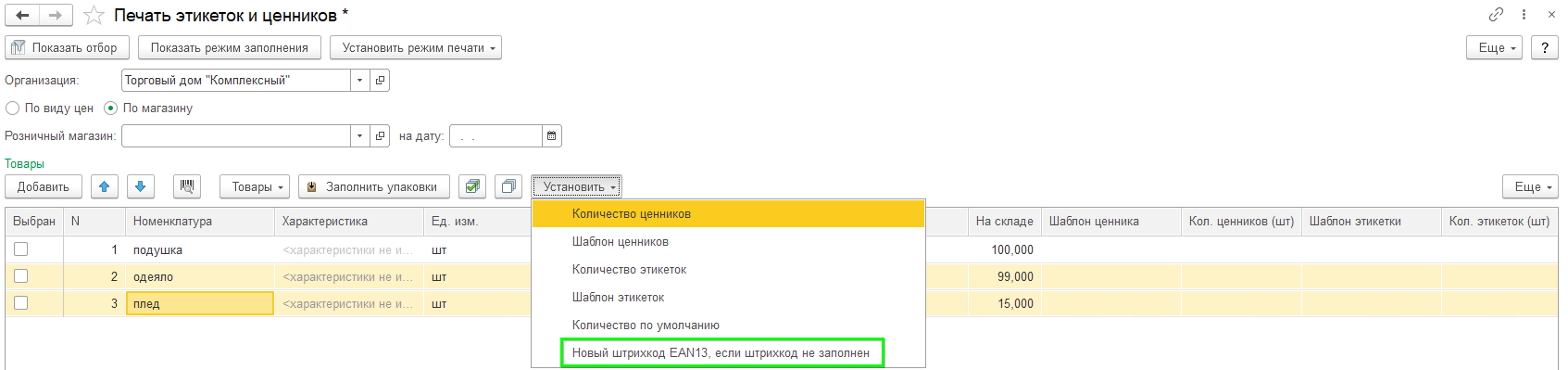Click the characteristic cell in the подушка row
The width and height of the screenshot is (1568, 370).
(348, 249)
